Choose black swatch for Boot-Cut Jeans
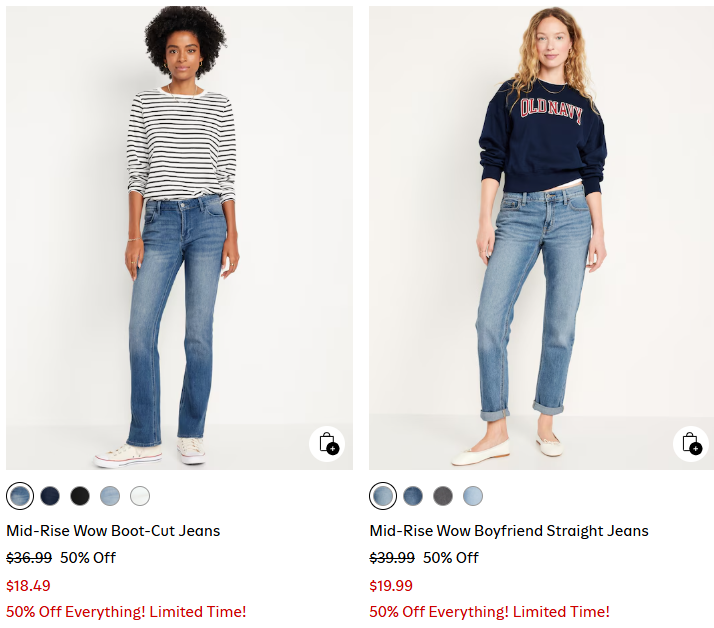This screenshot has height=628, width=714. [x=80, y=495]
